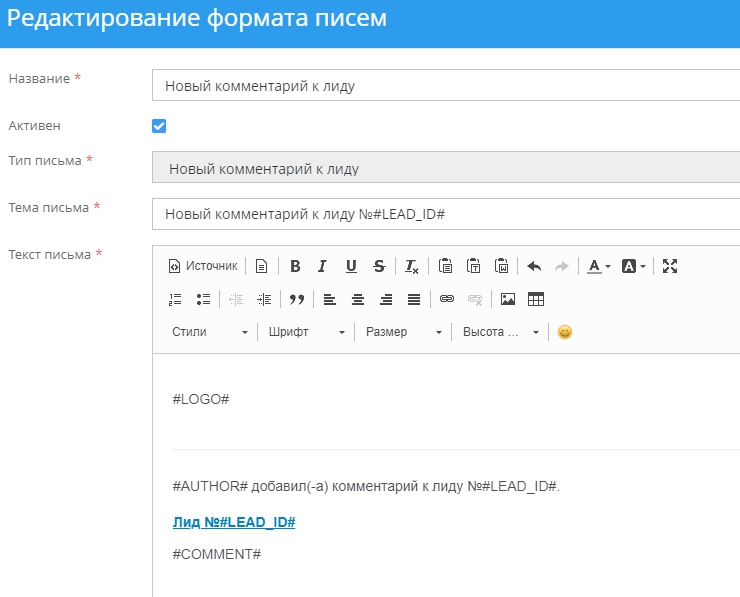Undo the last editing action
The image size is (740, 597).
[x=534, y=266]
